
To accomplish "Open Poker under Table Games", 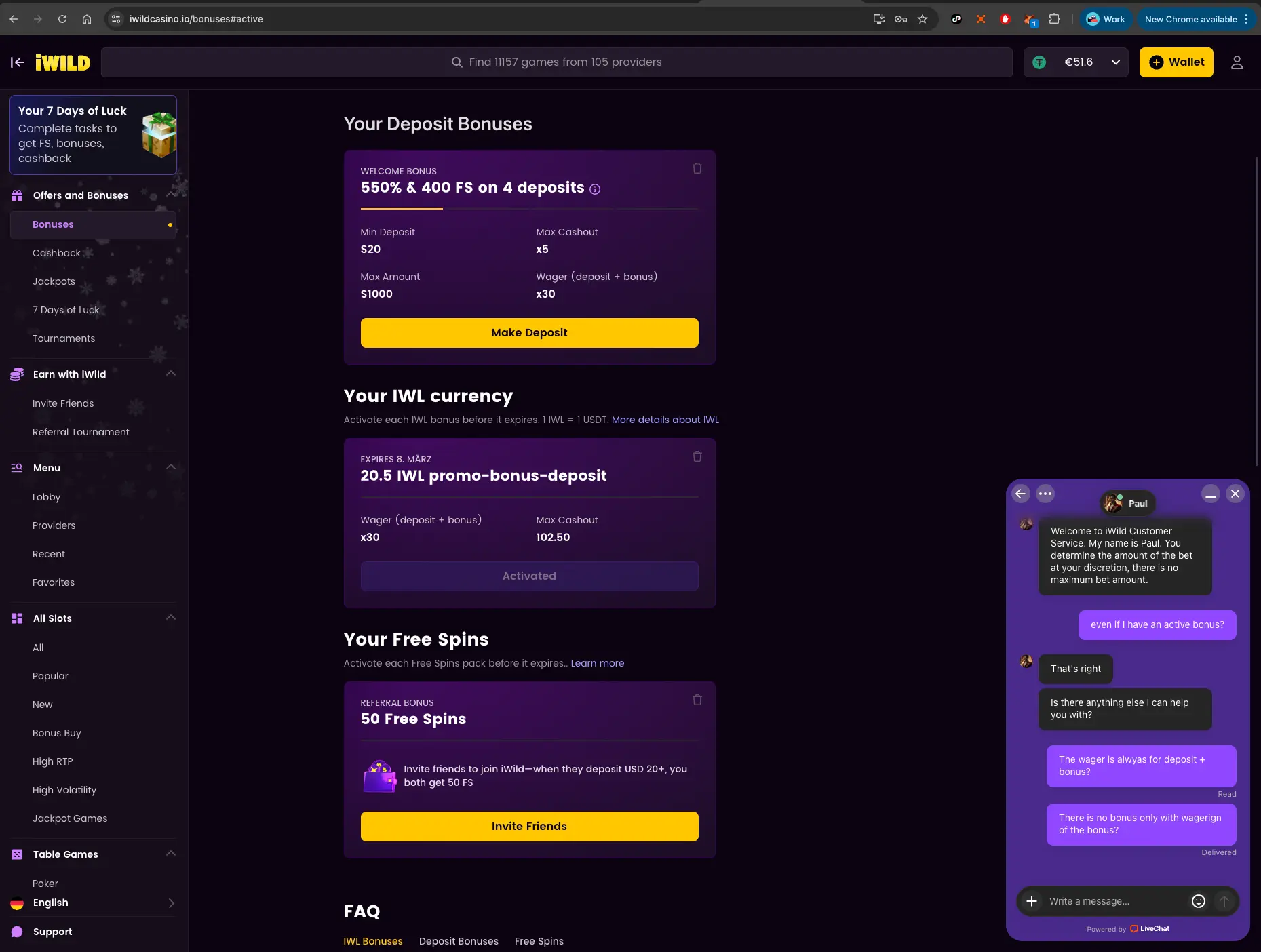I will [x=45, y=884].
